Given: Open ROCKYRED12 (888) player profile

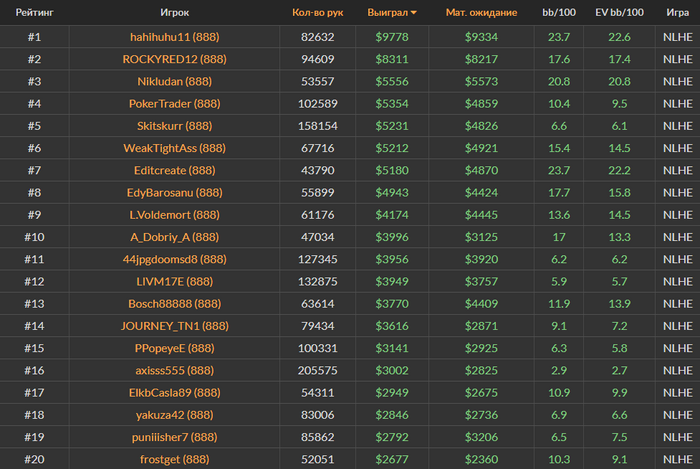Looking at the screenshot, I should [x=175, y=59].
